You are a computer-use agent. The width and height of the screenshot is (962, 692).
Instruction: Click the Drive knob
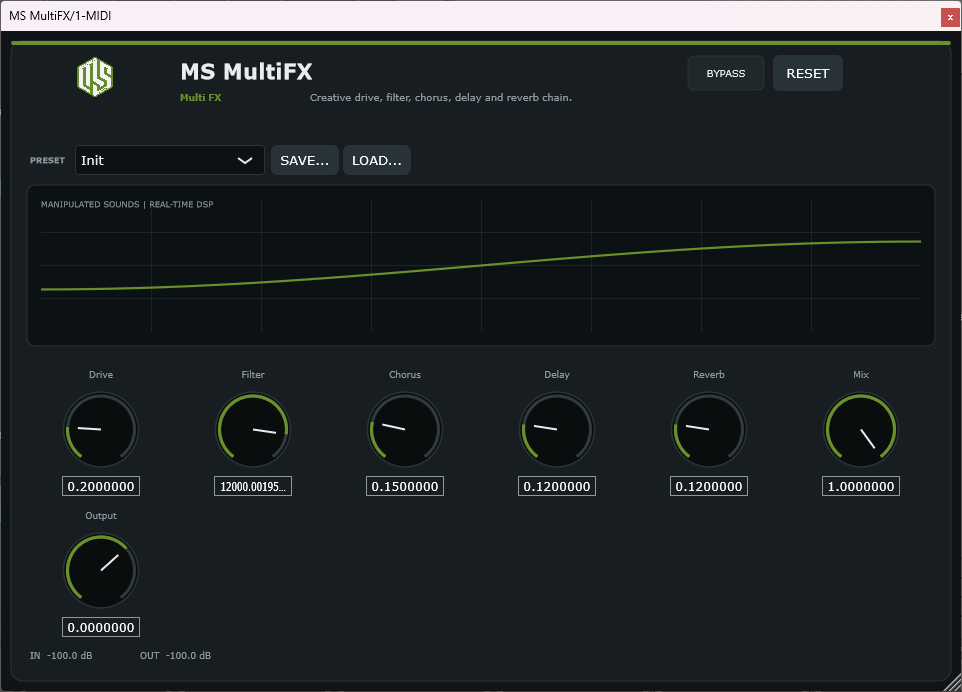point(101,429)
